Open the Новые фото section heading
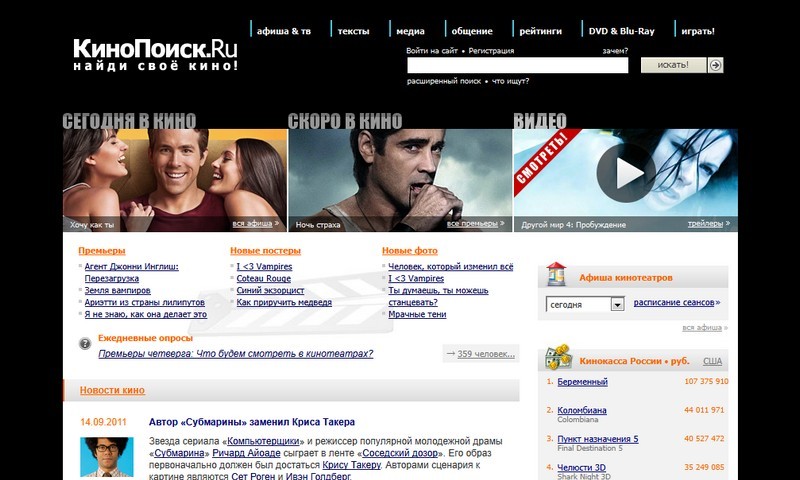 click(x=410, y=250)
